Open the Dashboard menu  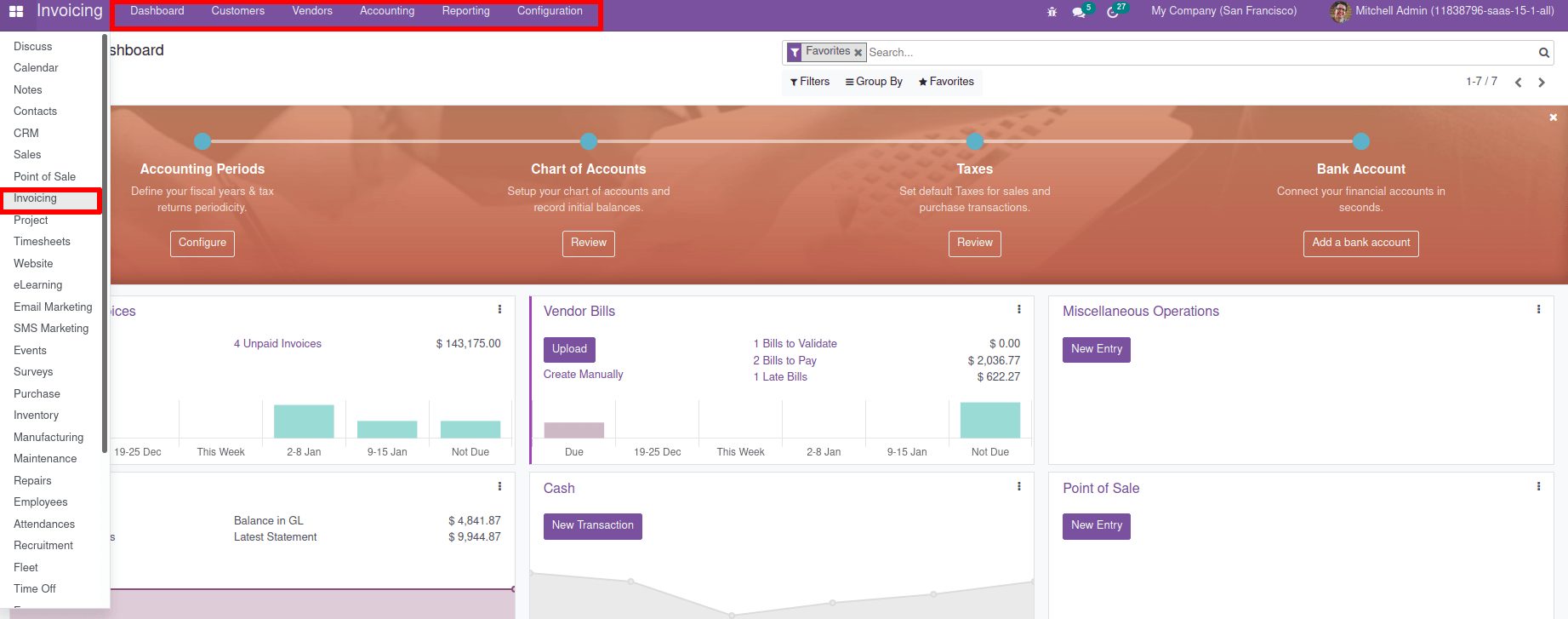157,11
